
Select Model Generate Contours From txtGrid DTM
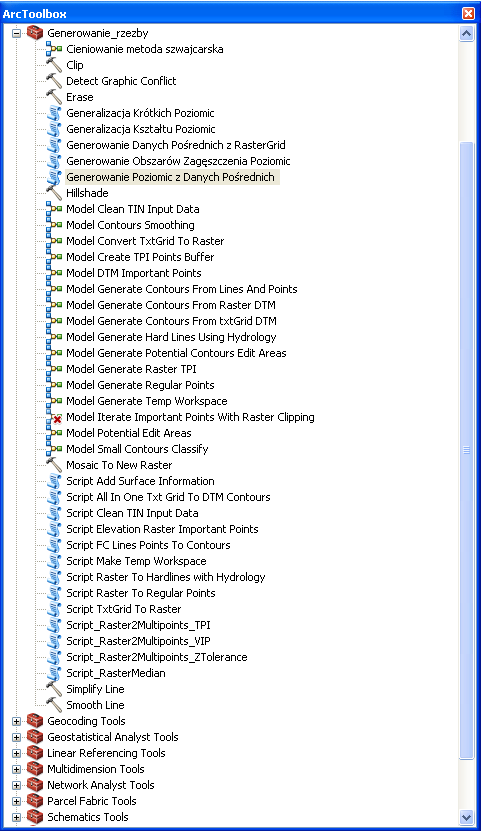coord(171,321)
